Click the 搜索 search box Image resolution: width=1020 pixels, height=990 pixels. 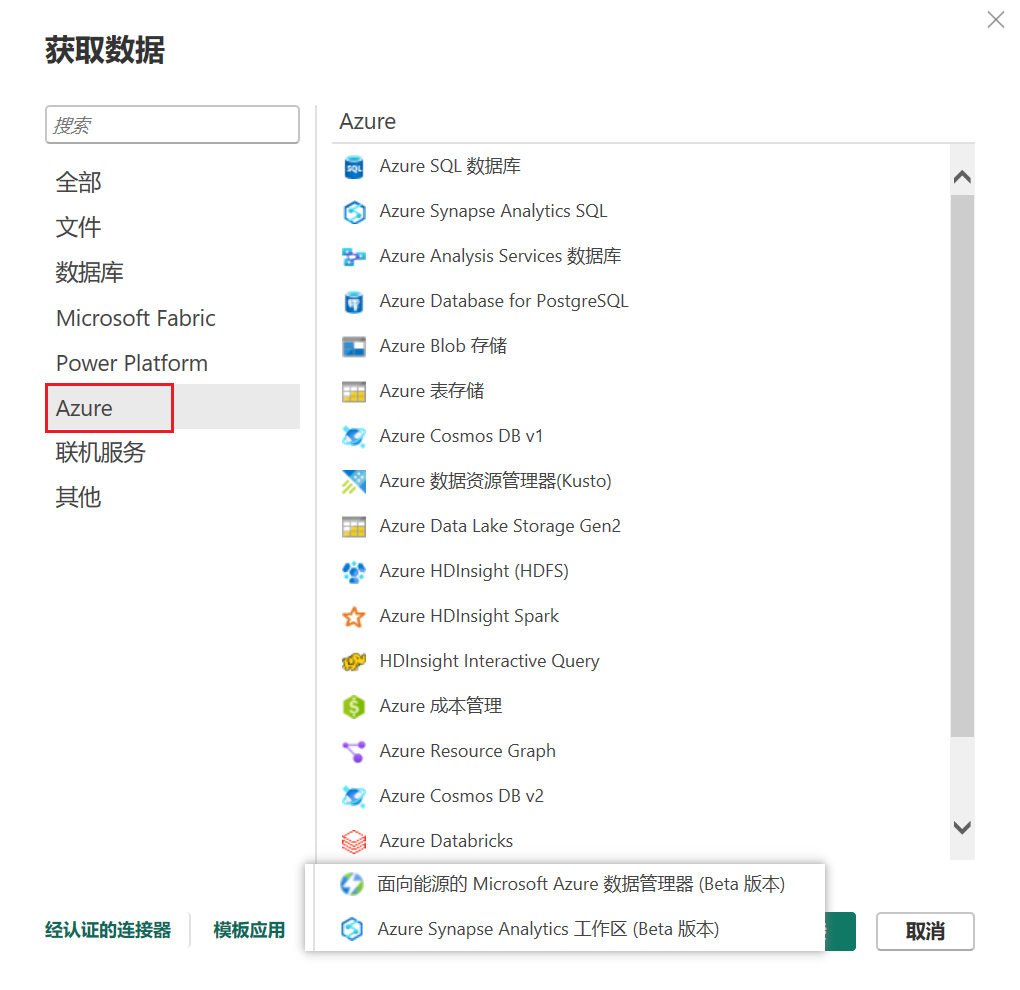point(172,125)
